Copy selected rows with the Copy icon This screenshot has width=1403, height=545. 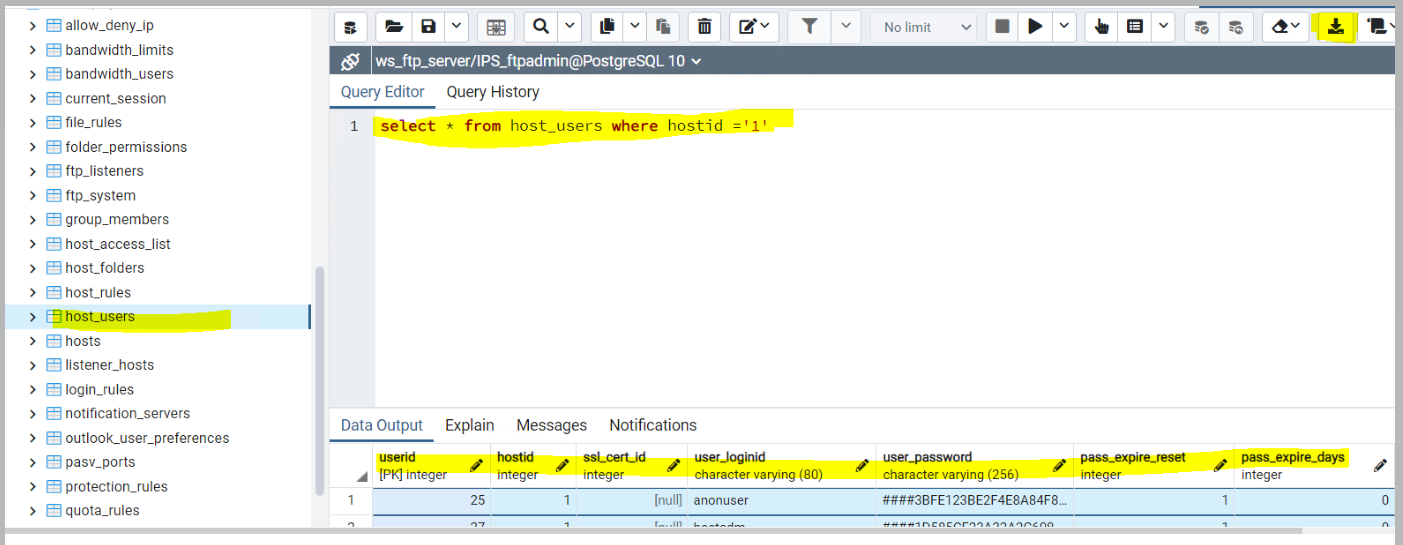click(607, 27)
